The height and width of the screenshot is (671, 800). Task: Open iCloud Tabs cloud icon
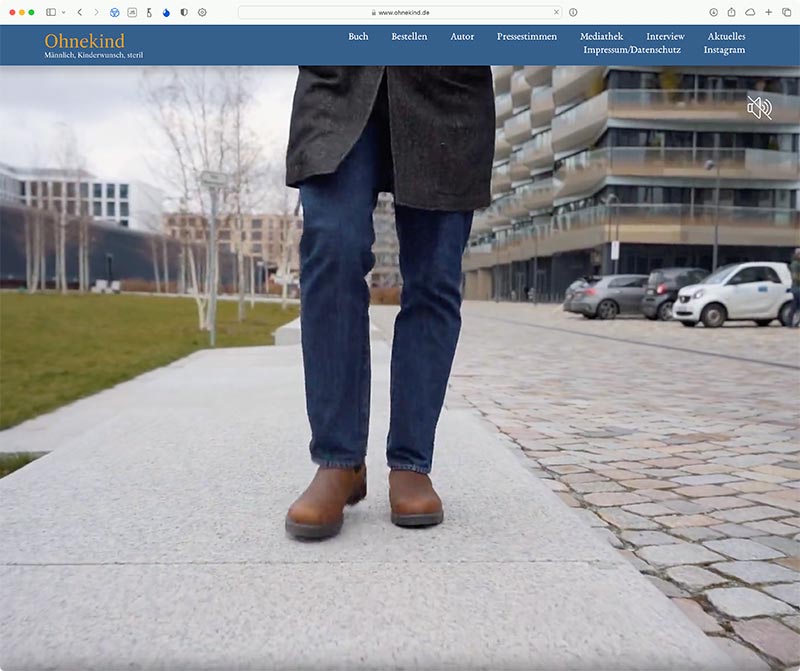click(750, 12)
